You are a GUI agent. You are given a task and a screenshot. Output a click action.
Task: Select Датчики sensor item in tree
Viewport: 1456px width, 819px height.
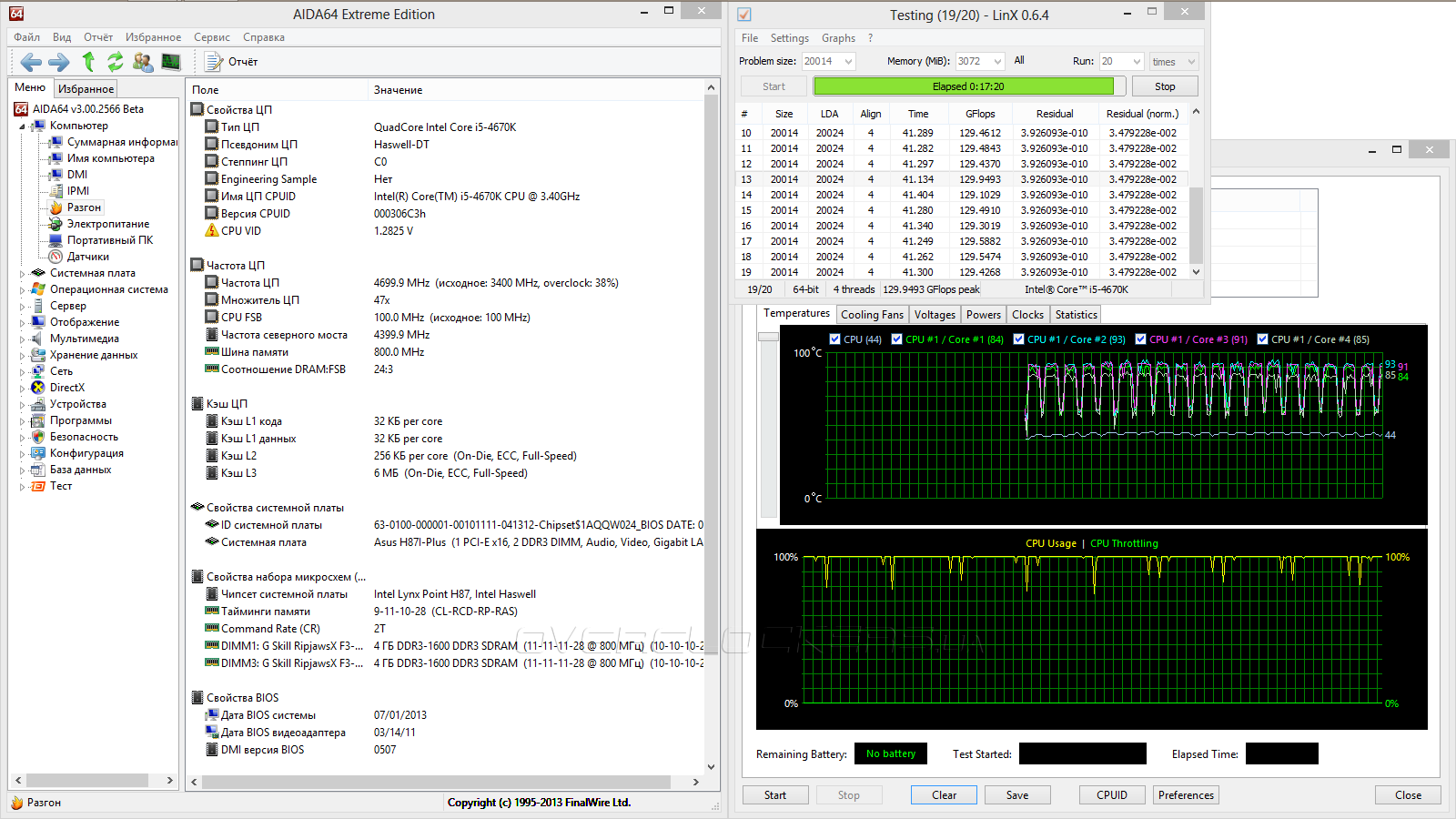tap(87, 257)
